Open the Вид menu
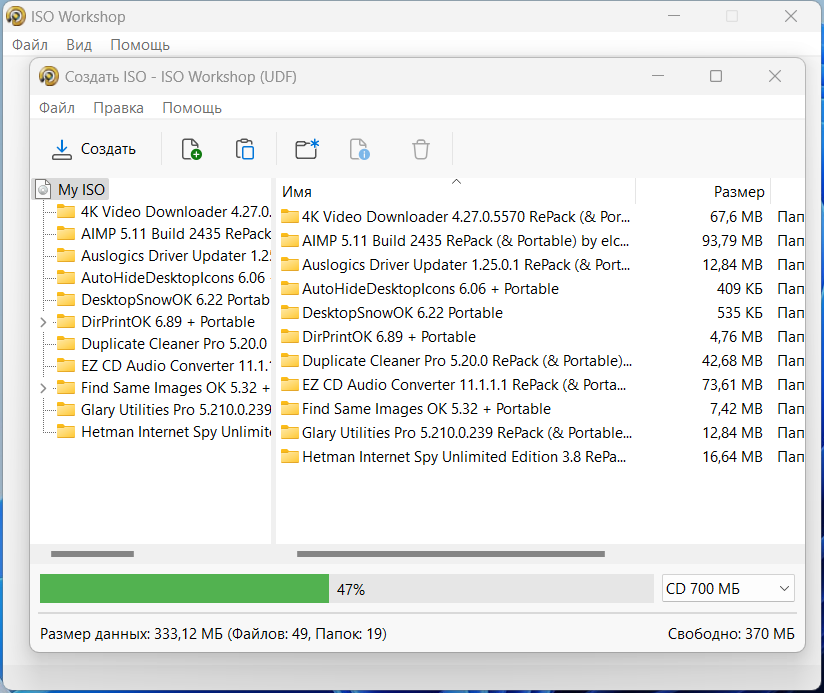The width and height of the screenshot is (824, 693). (x=79, y=45)
